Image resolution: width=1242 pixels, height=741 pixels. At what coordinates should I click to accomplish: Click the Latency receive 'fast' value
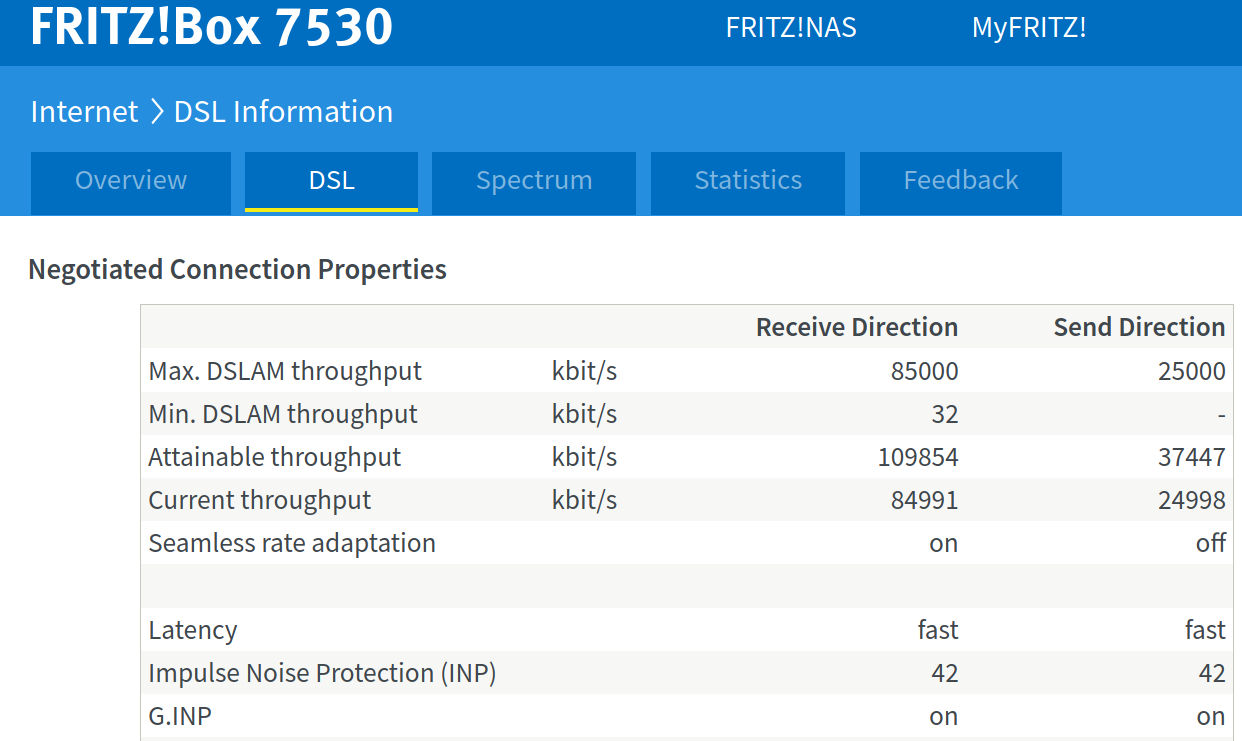click(x=938, y=630)
